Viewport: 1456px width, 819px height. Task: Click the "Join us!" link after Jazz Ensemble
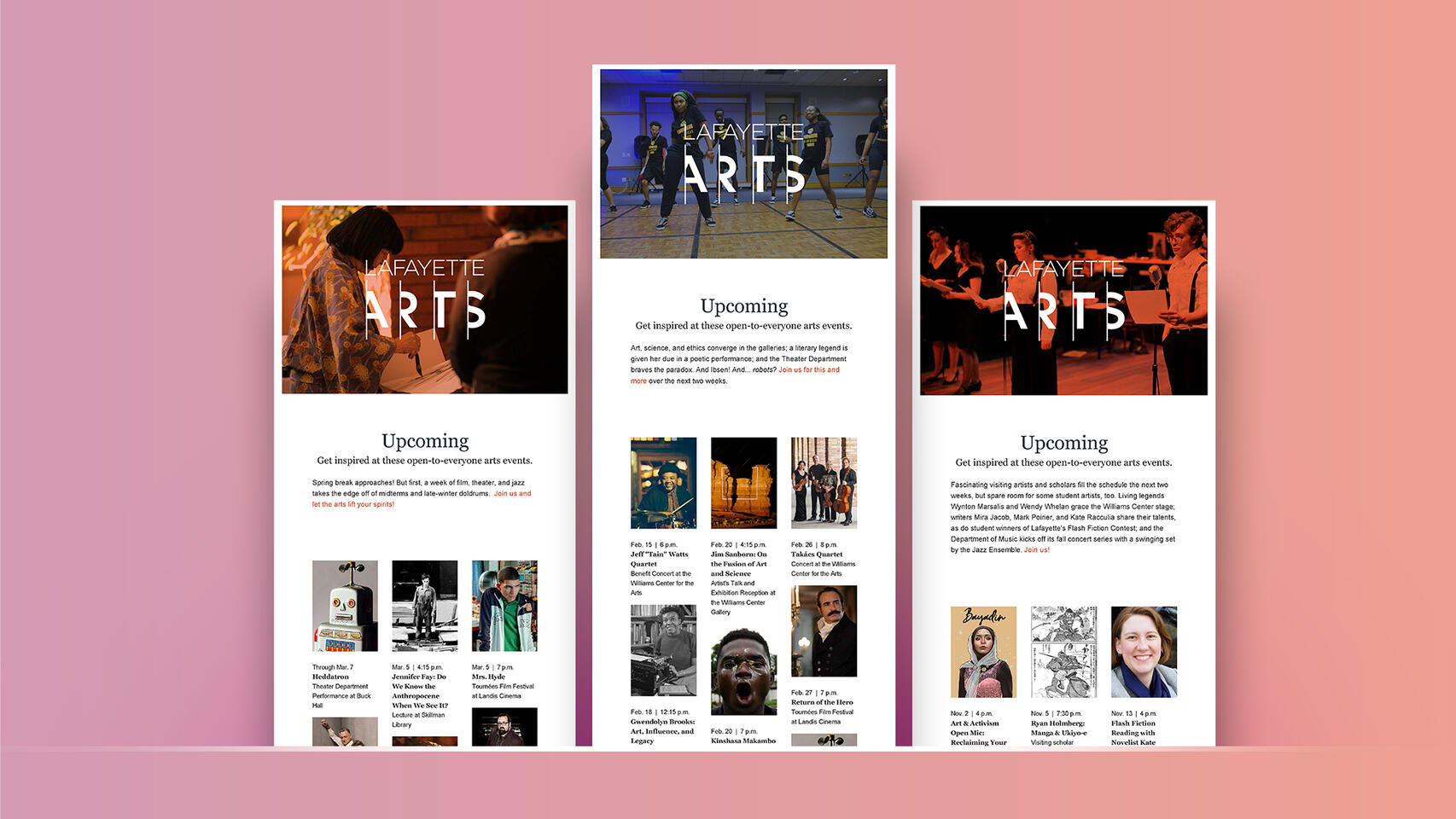pyautogui.click(x=1037, y=550)
